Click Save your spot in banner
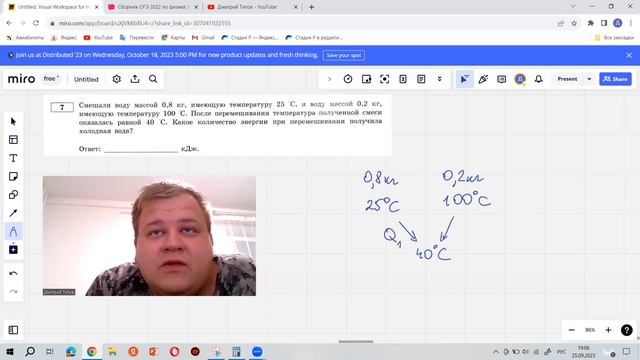The width and height of the screenshot is (640, 360). pyautogui.click(x=344, y=55)
